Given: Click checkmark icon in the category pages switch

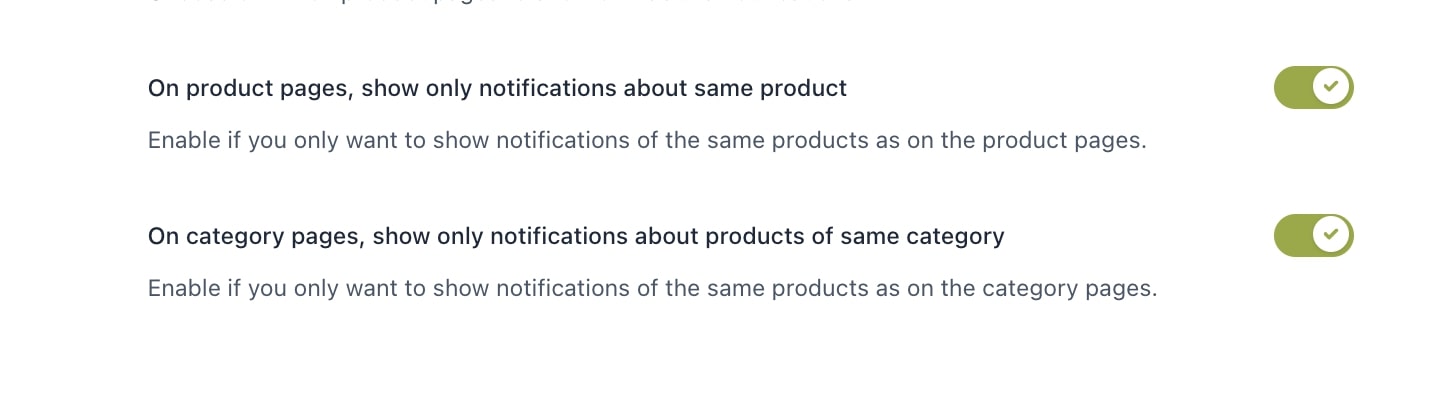Looking at the screenshot, I should click(1331, 236).
